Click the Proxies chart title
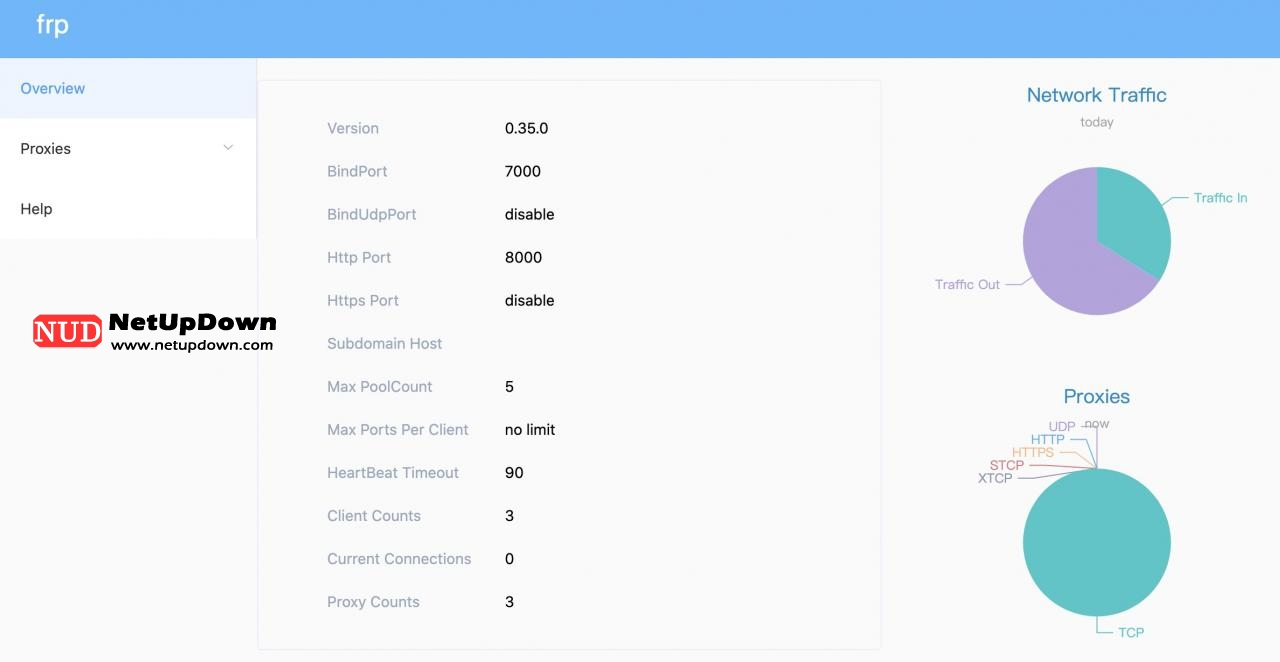1280x662 pixels. click(1097, 396)
